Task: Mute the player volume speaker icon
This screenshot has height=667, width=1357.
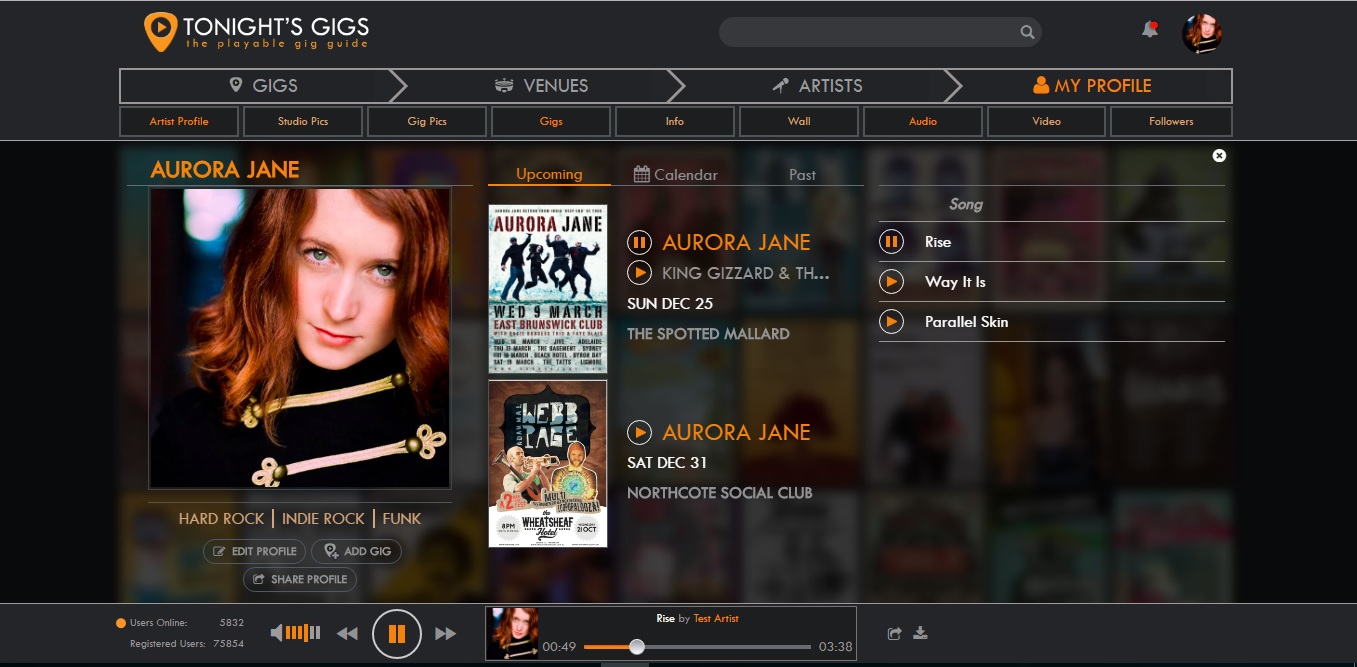Action: [x=277, y=633]
